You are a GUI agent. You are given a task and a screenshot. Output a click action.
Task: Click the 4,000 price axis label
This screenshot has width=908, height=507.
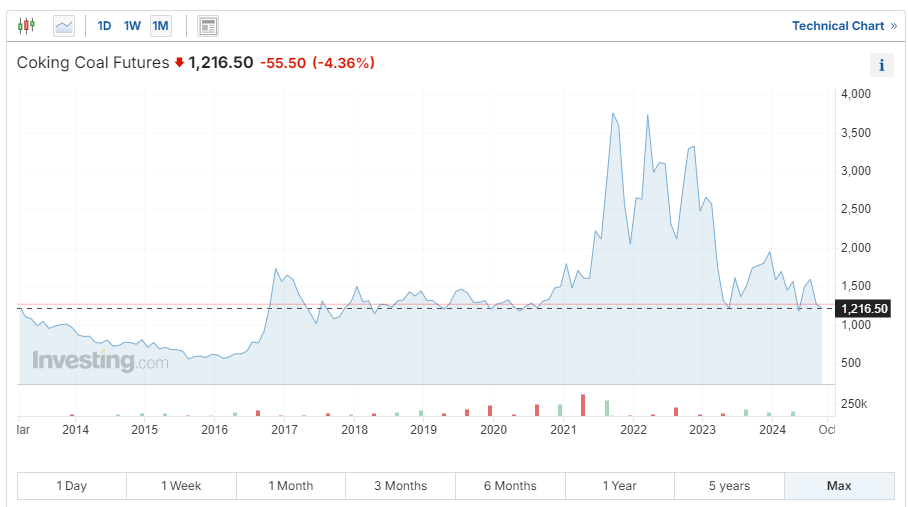tap(856, 94)
